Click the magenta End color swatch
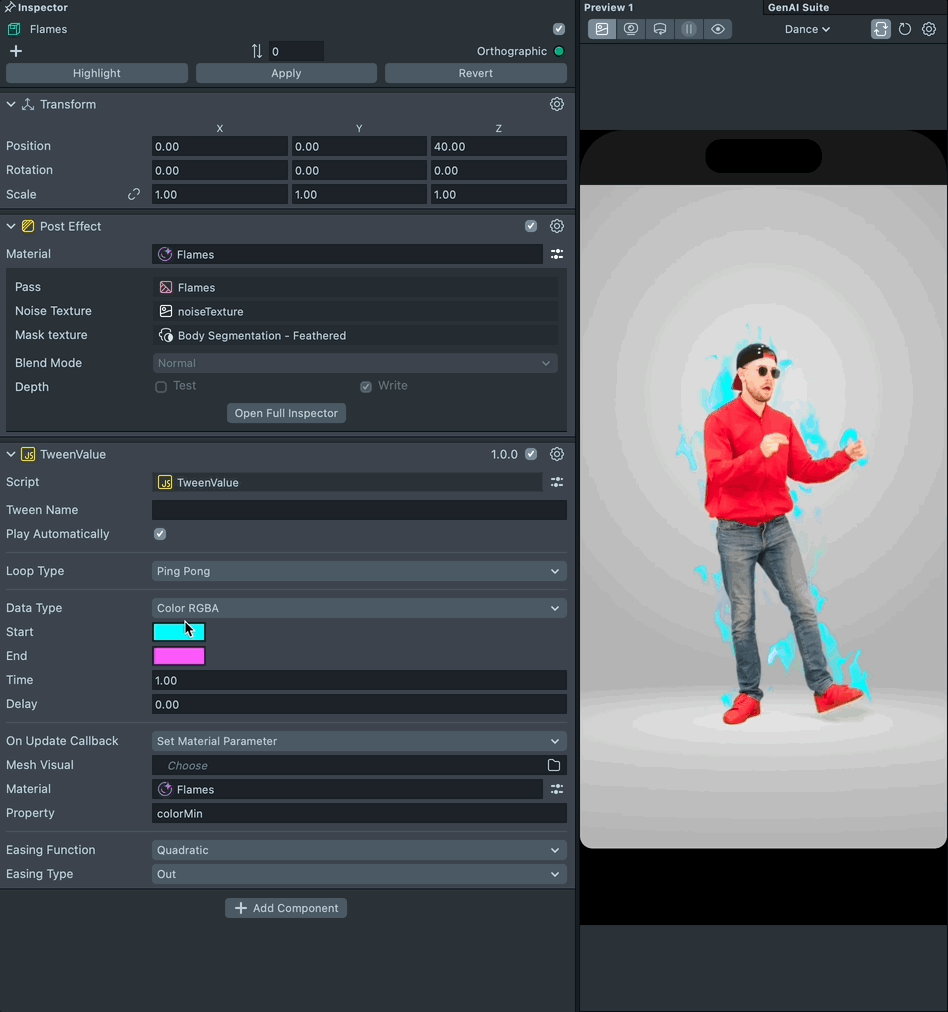Screen dimensions: 948x1012 (179, 656)
